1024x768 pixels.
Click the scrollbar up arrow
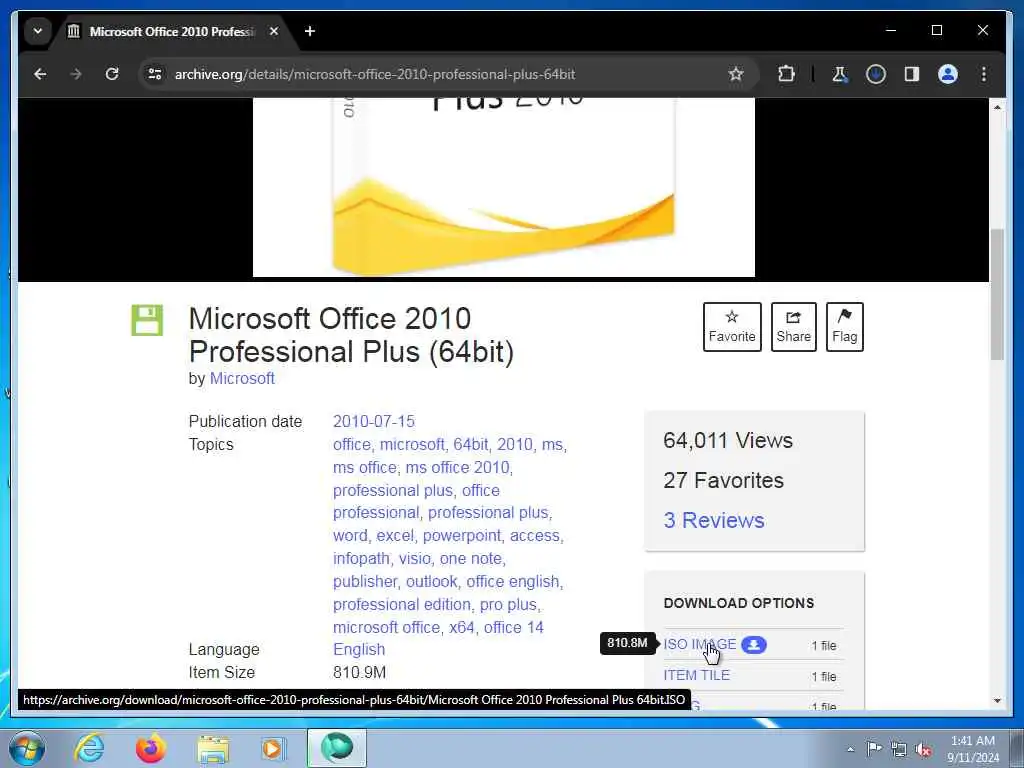coord(997,106)
